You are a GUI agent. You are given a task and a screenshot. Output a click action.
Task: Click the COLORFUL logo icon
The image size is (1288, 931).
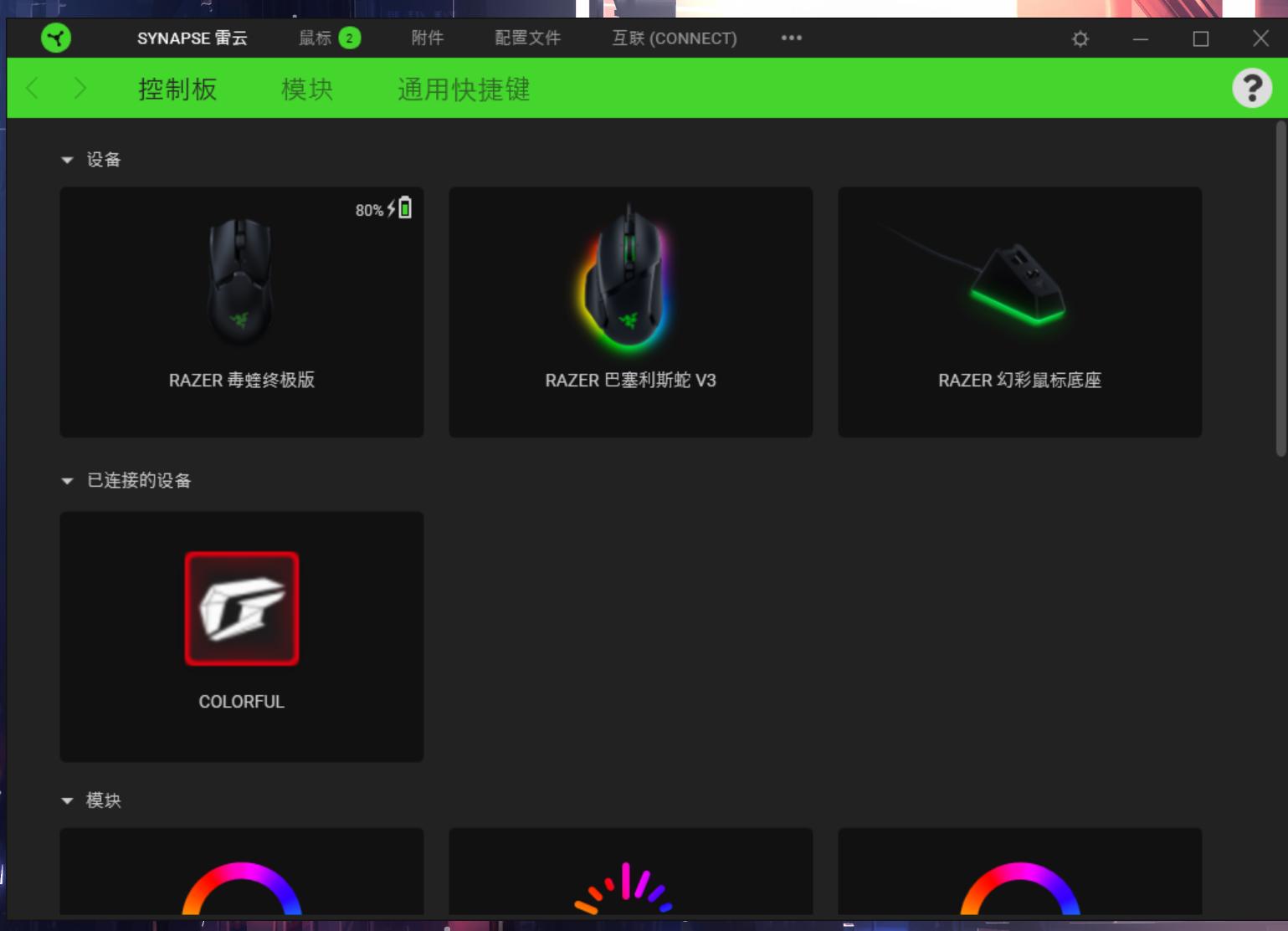(242, 609)
